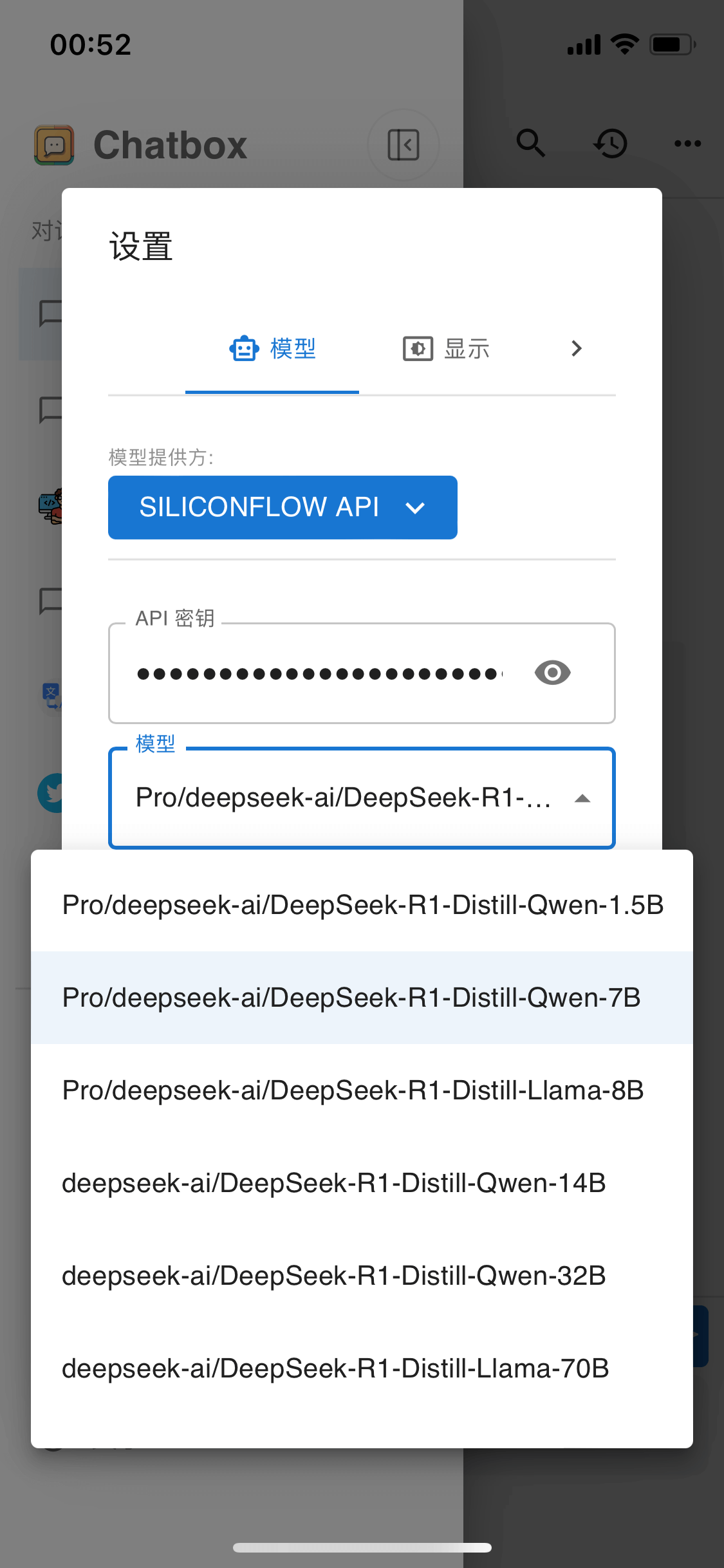Screen dimensions: 724x1568
Task: Open the three-dot more options menu
Action: pos(687,144)
